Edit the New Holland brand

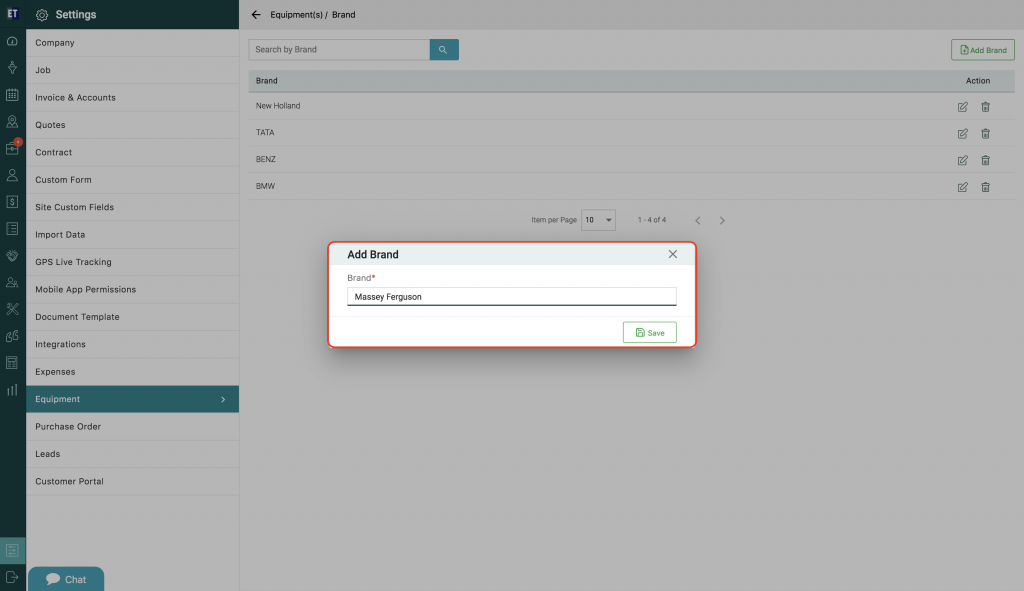coord(963,106)
